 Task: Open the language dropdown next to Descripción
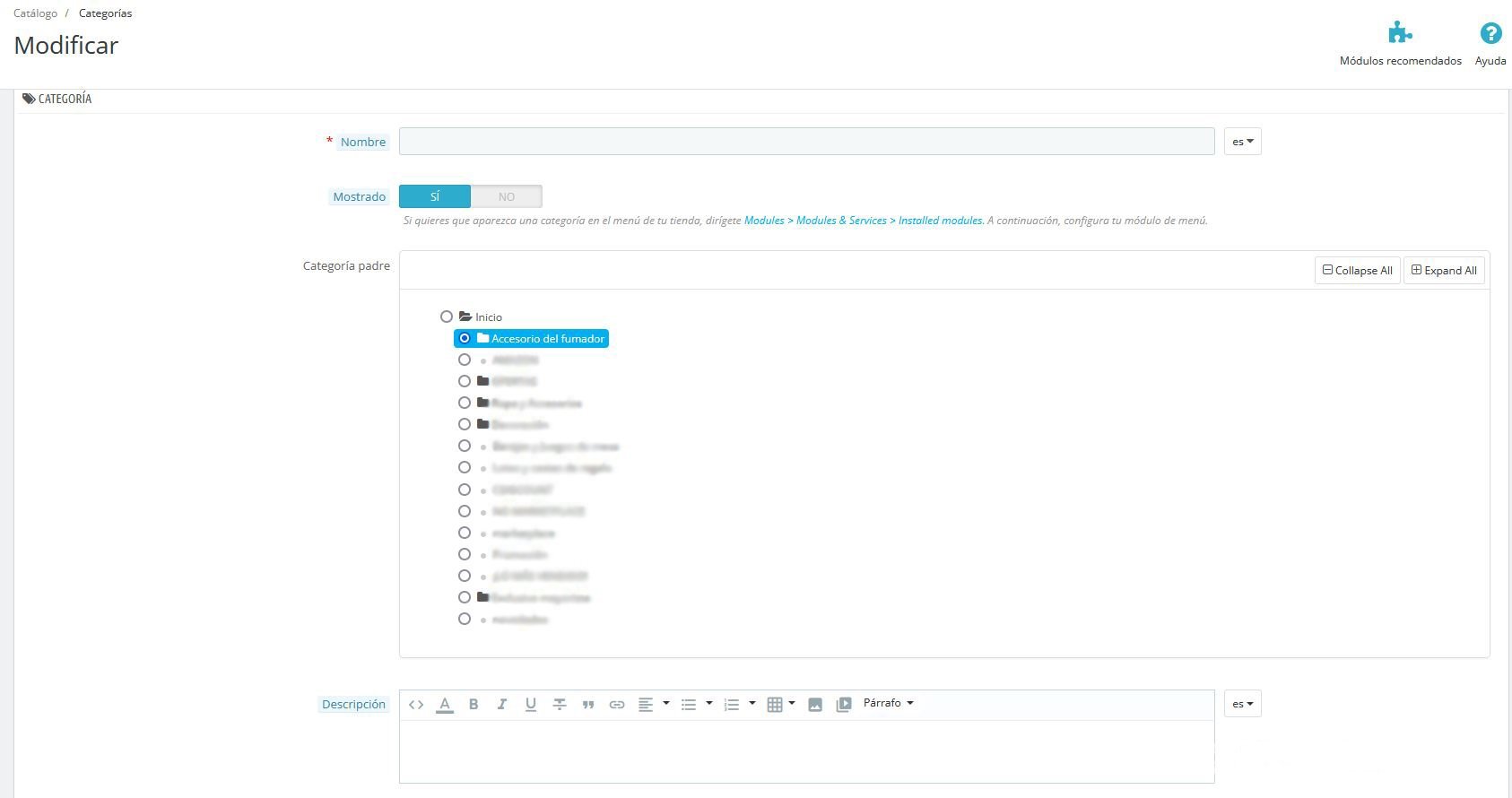(1243, 704)
